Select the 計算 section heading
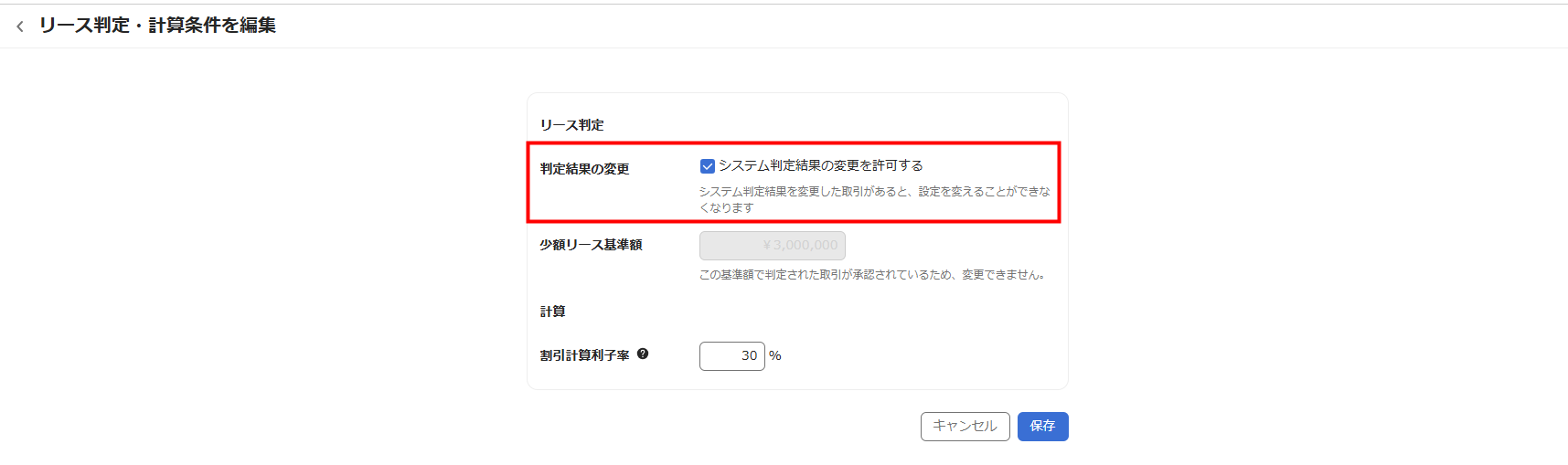This screenshot has width=1568, height=465. (552, 312)
